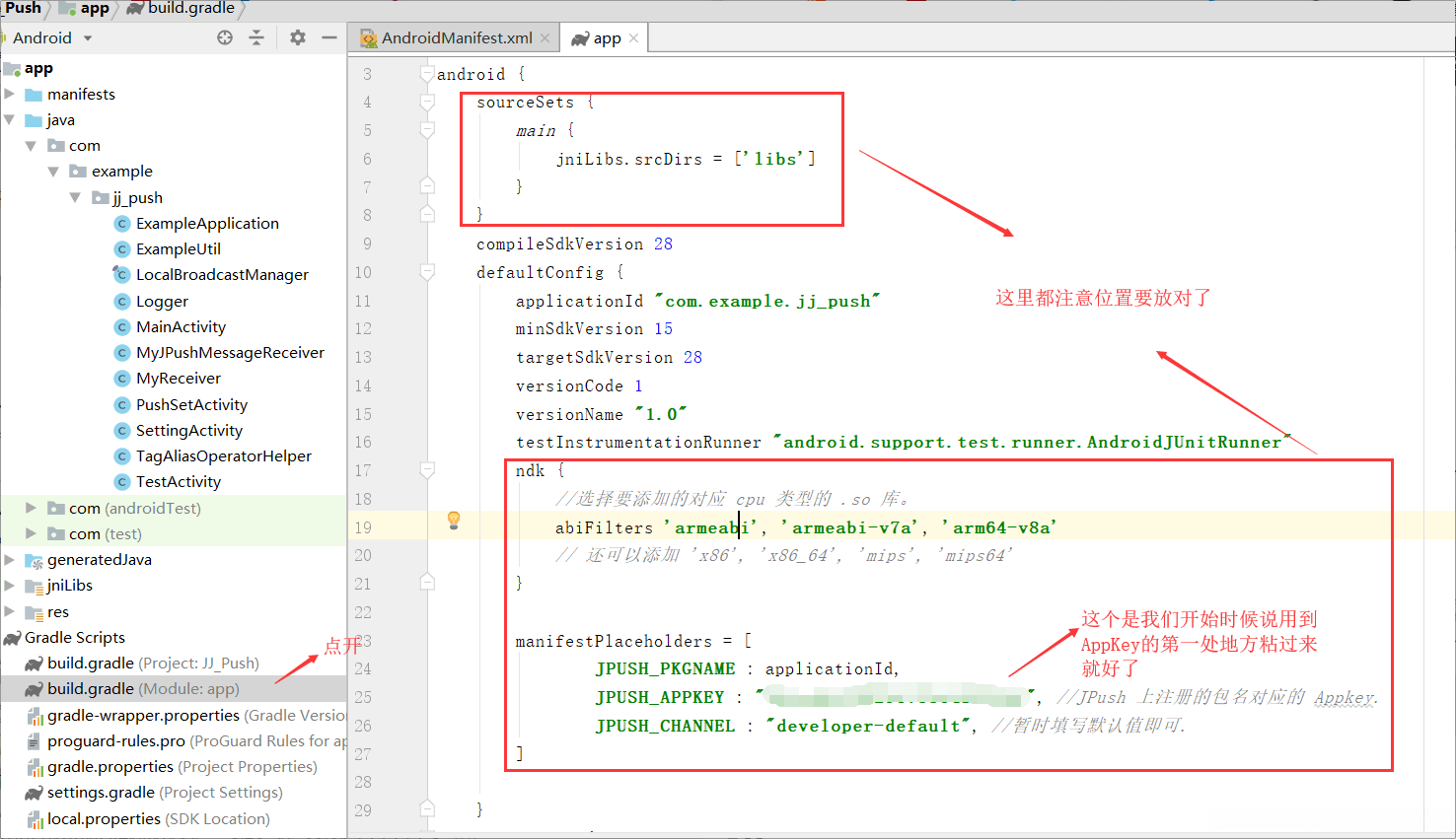Click line number 19 in the gutter
Screen dimensions: 1456x839
pos(363,527)
